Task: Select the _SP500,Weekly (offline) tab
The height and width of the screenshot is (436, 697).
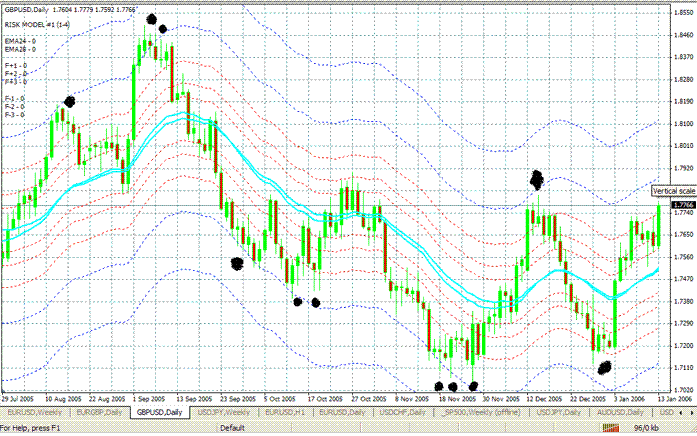Action: pos(481,412)
